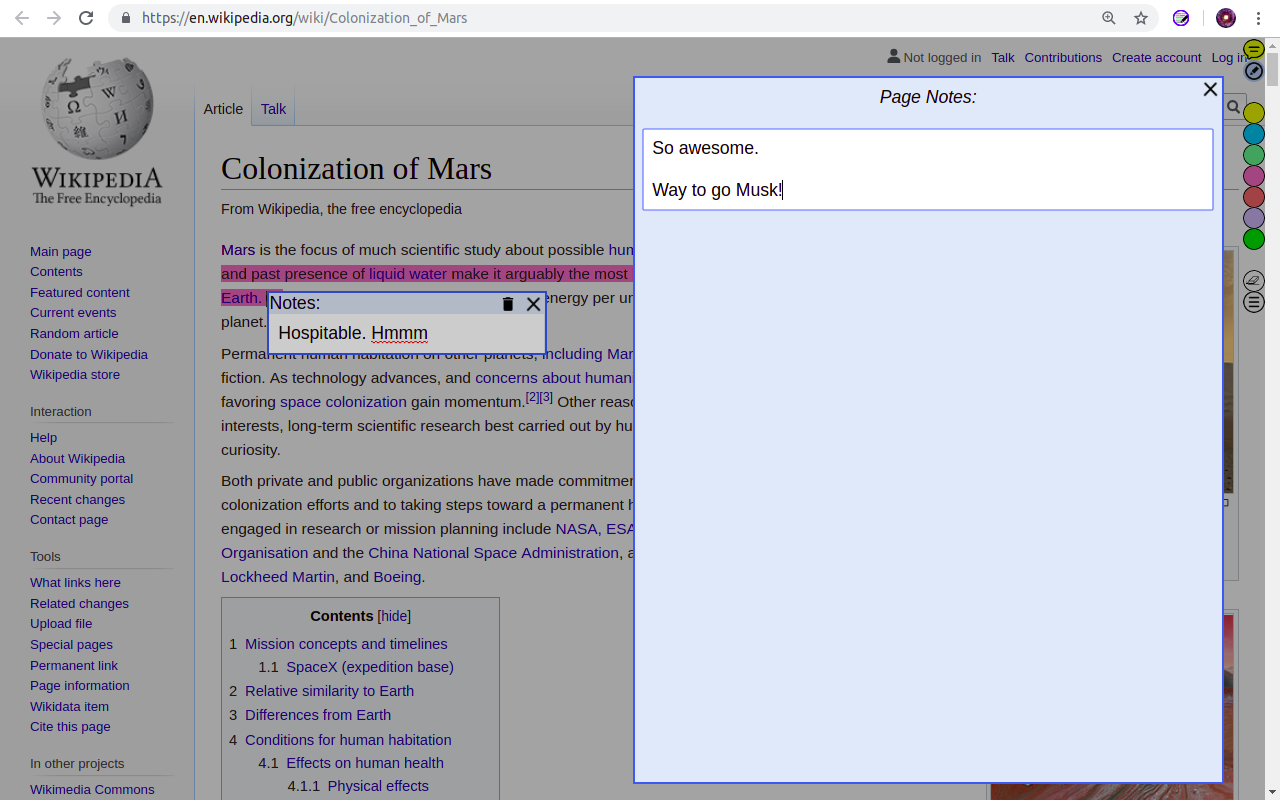Open the Chrome three-dot menu

click(x=1257, y=18)
